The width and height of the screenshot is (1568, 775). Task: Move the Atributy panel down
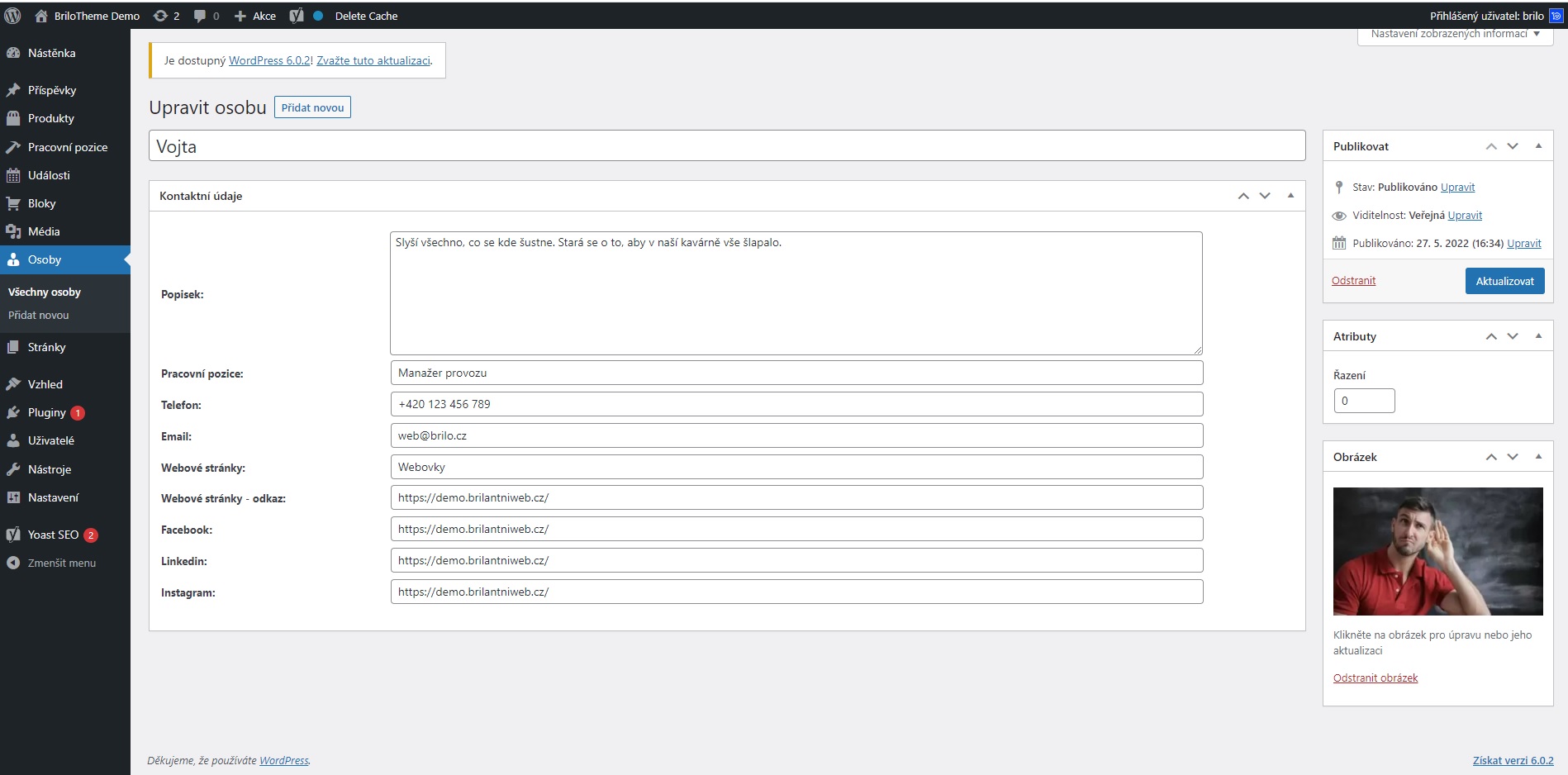(1513, 336)
